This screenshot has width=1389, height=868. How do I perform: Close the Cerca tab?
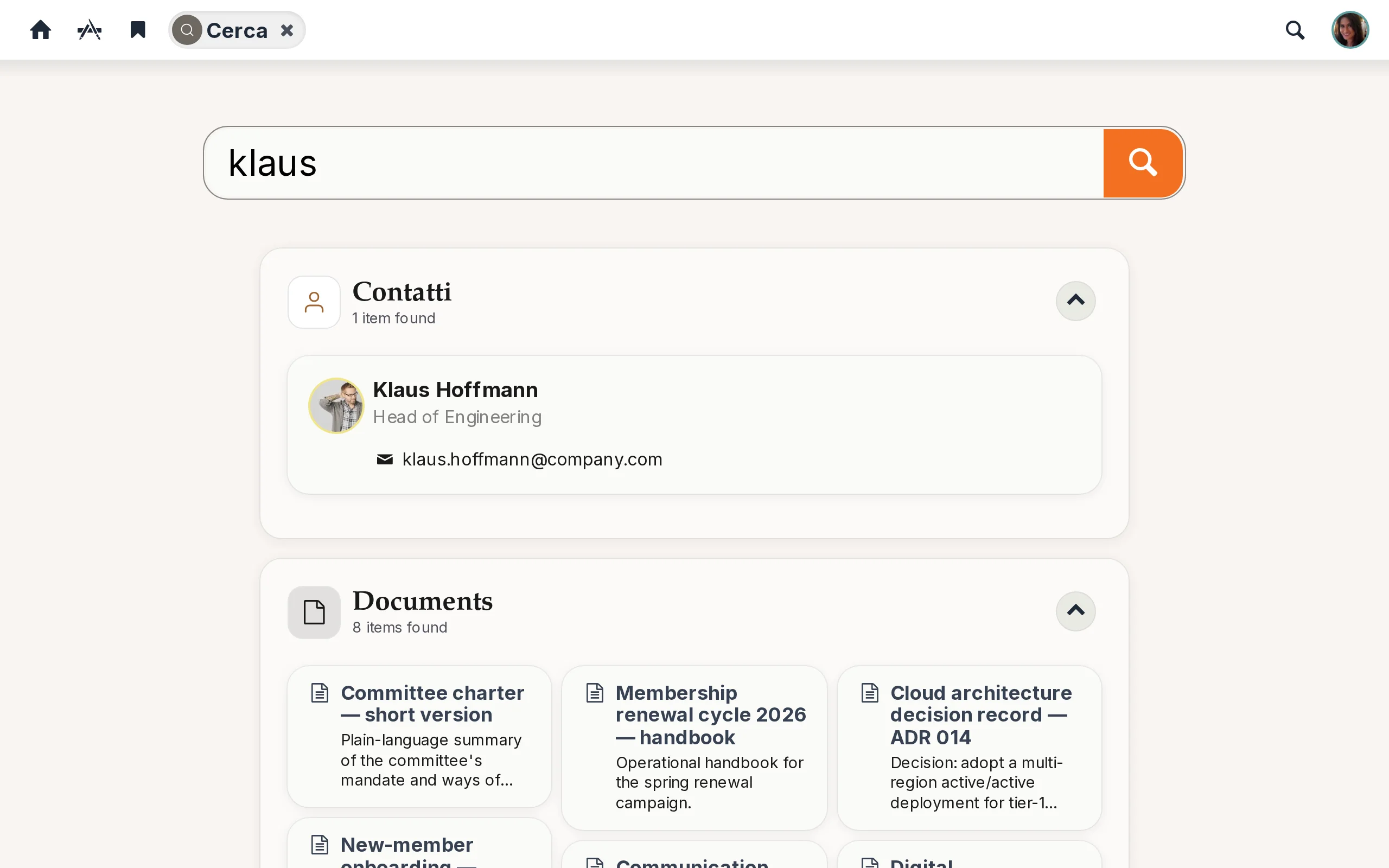[287, 30]
